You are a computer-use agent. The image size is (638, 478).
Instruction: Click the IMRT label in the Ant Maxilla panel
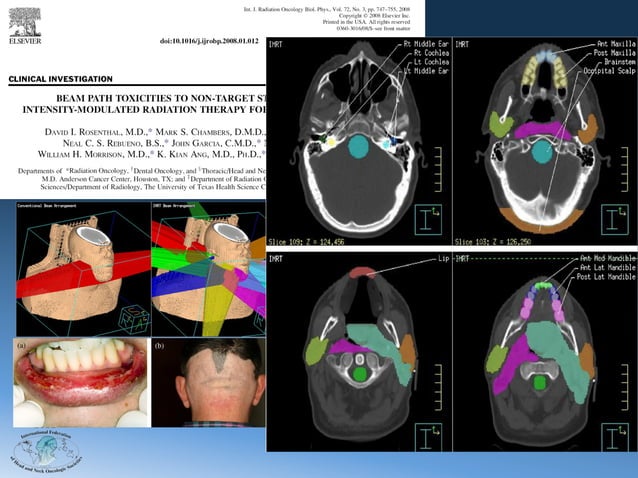462,44
